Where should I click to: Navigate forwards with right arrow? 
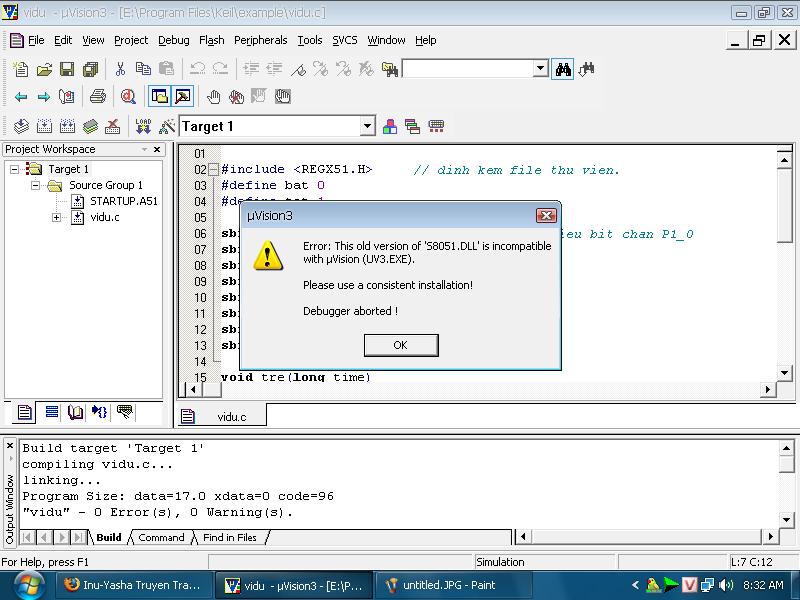[44, 96]
